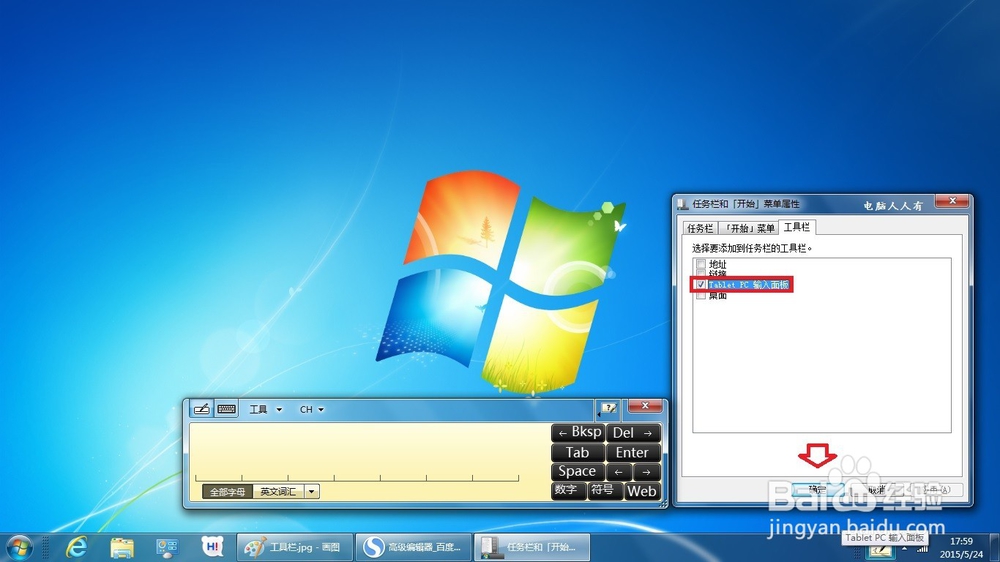Image resolution: width=1000 pixels, height=562 pixels.
Task: Switch to the 工具栏.jpg - 画图 Paint window
Action: click(x=295, y=547)
